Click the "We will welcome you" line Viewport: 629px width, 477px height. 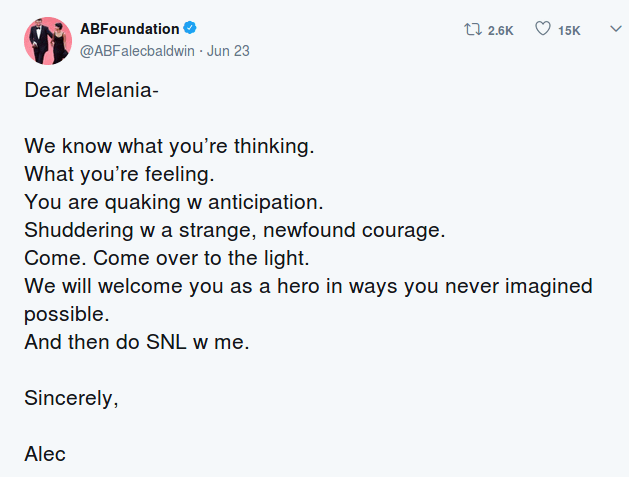(307, 287)
